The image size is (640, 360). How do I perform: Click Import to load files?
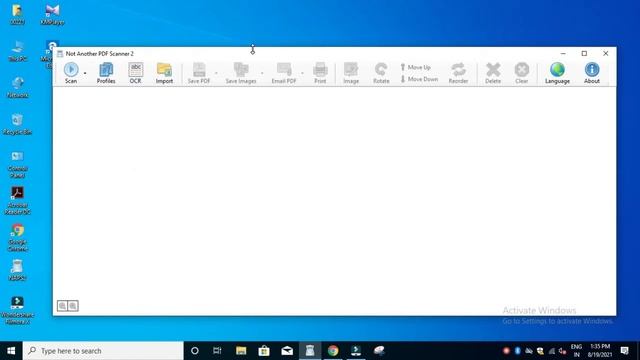[x=164, y=73]
